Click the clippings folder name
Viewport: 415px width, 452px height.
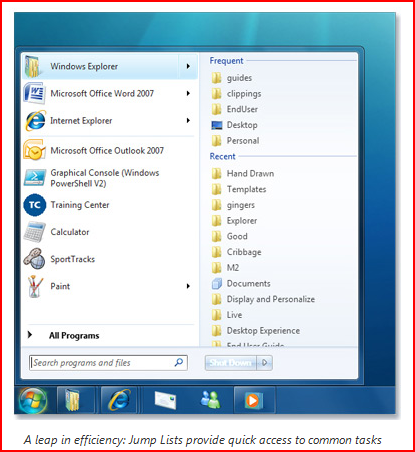(x=244, y=94)
